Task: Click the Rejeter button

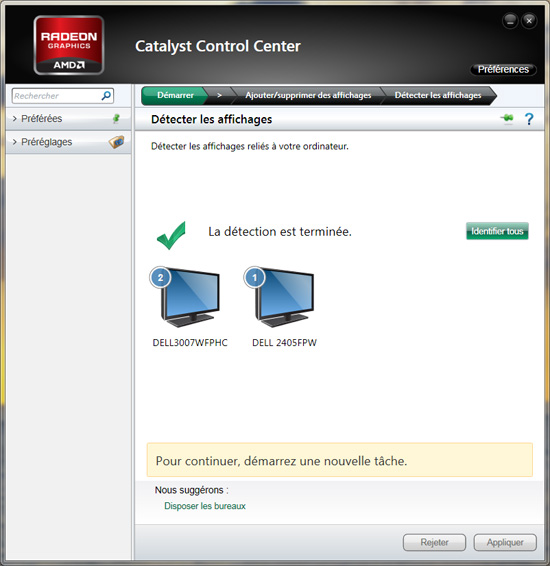Action: [434, 542]
